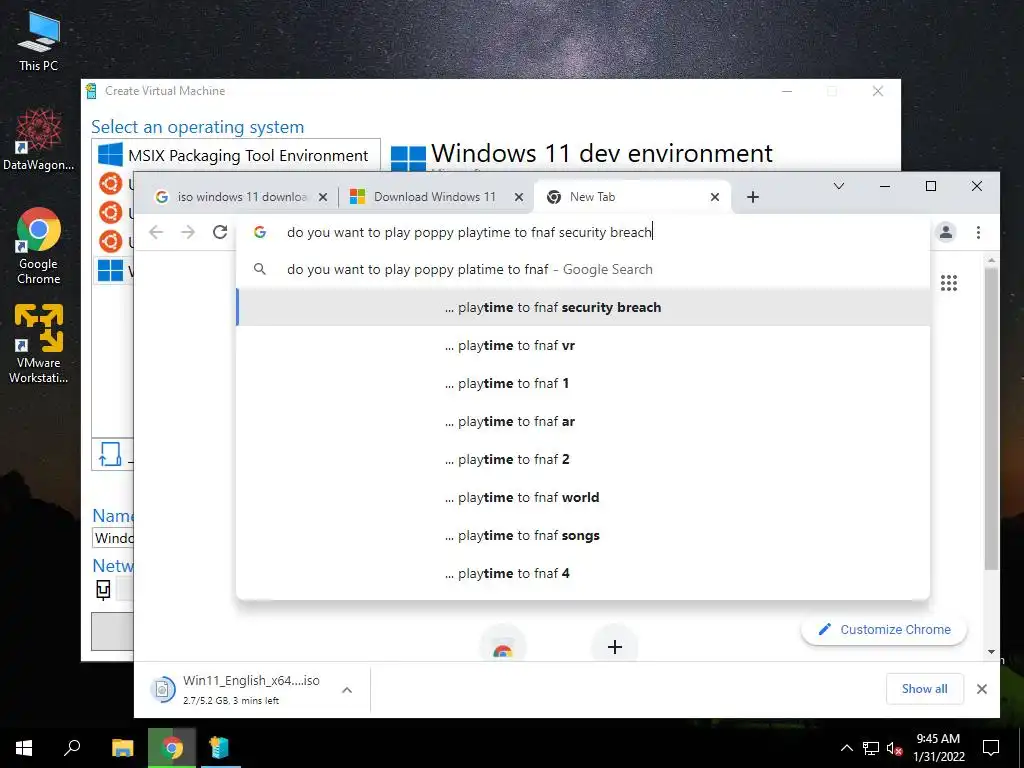Open Chrome tab search chevron
This screenshot has height=768, width=1024.
point(839,186)
